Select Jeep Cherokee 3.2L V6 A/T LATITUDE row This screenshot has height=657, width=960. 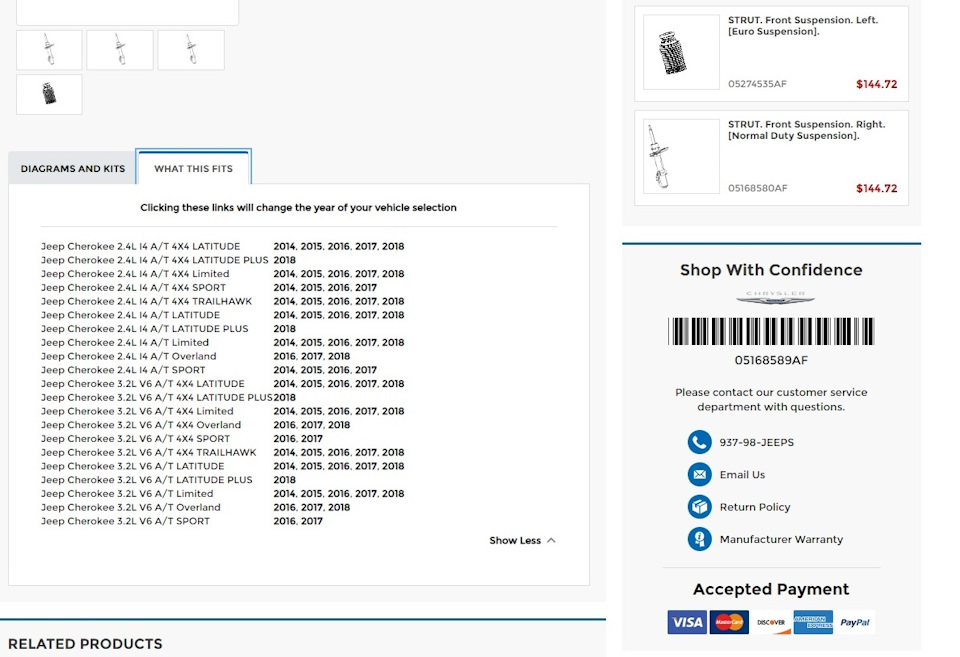point(132,466)
